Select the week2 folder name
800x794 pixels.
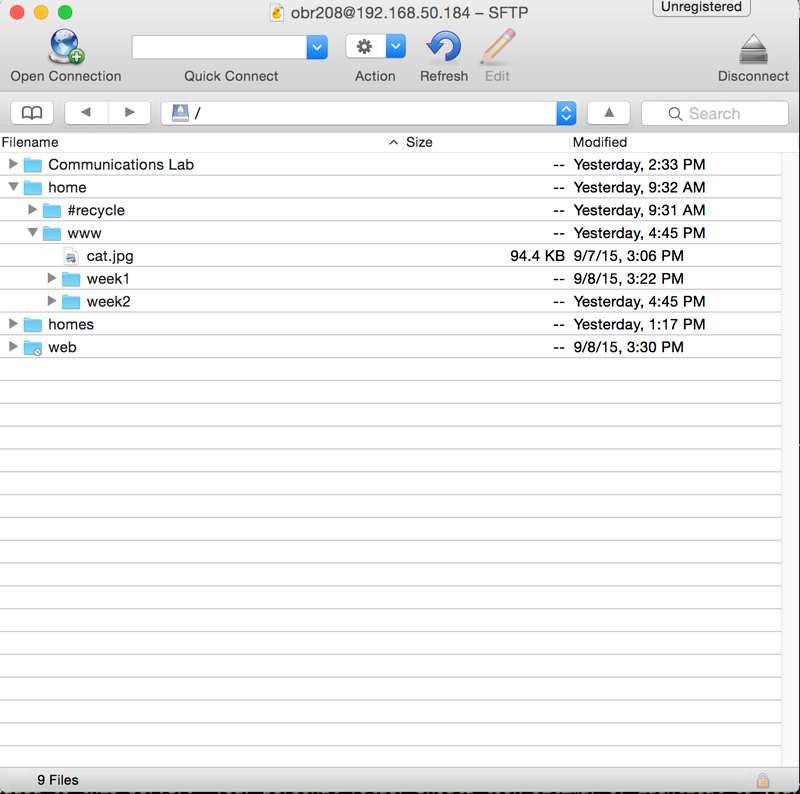coord(109,302)
